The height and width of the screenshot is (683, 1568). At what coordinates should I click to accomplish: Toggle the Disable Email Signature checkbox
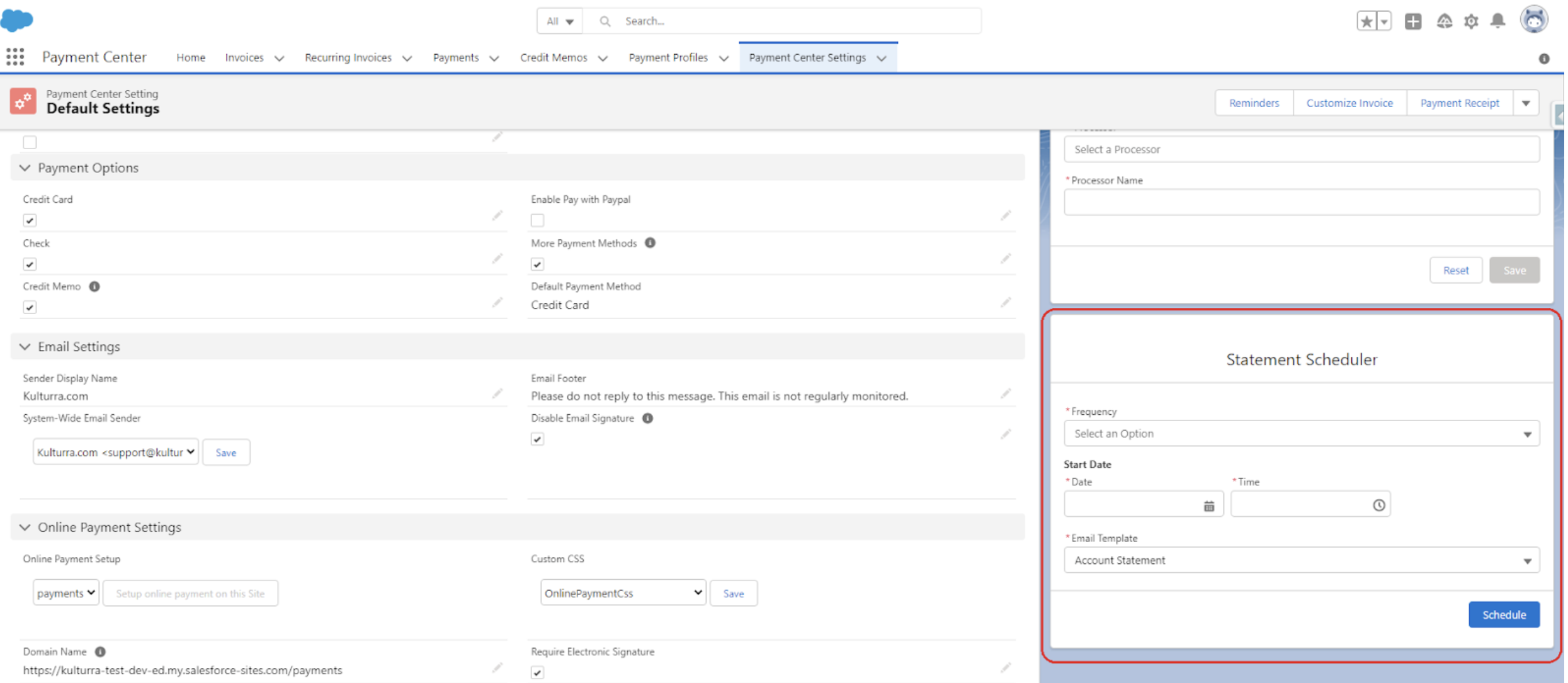(537, 439)
